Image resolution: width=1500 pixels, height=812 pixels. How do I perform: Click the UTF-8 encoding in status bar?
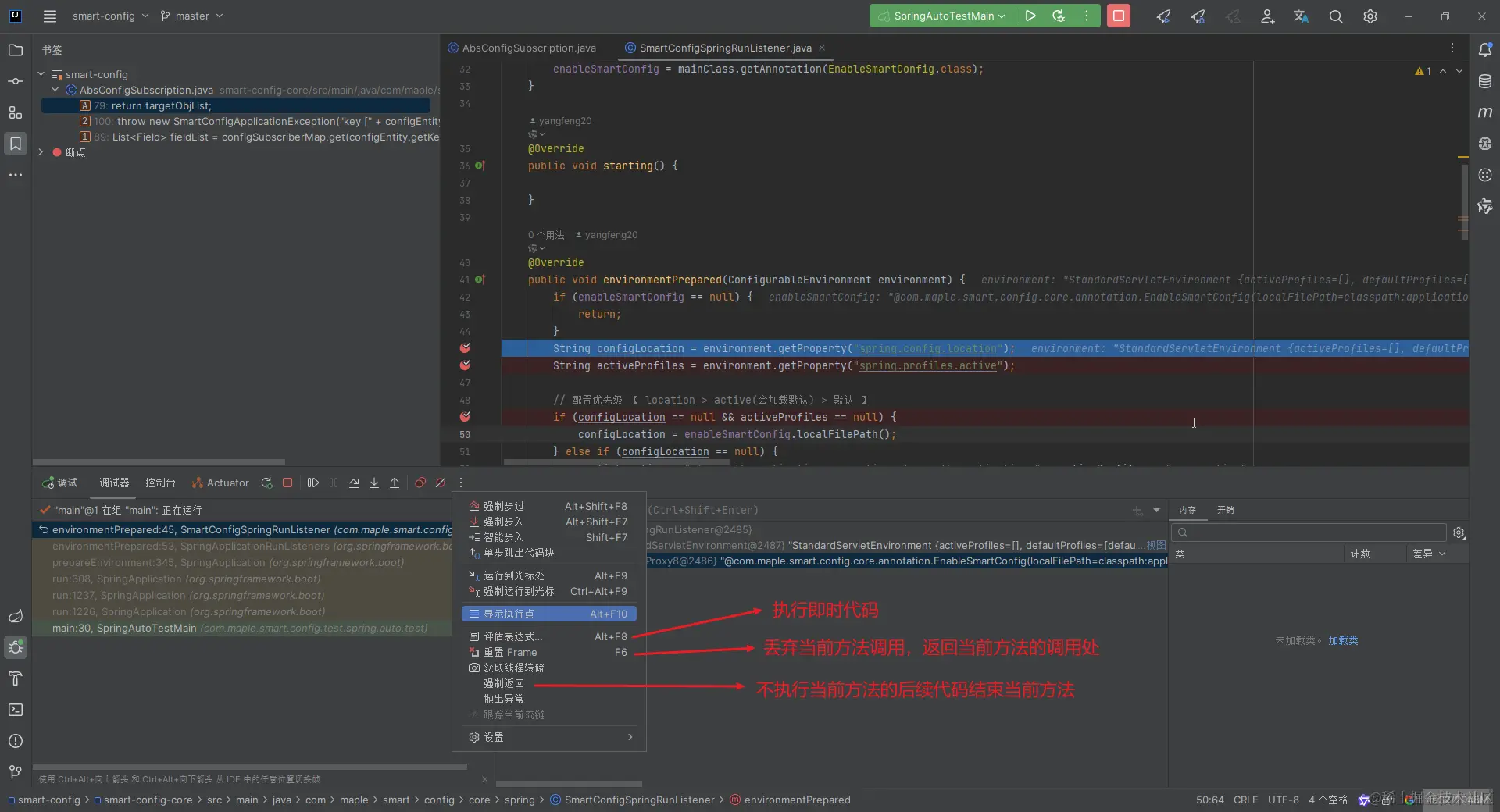tap(1283, 800)
